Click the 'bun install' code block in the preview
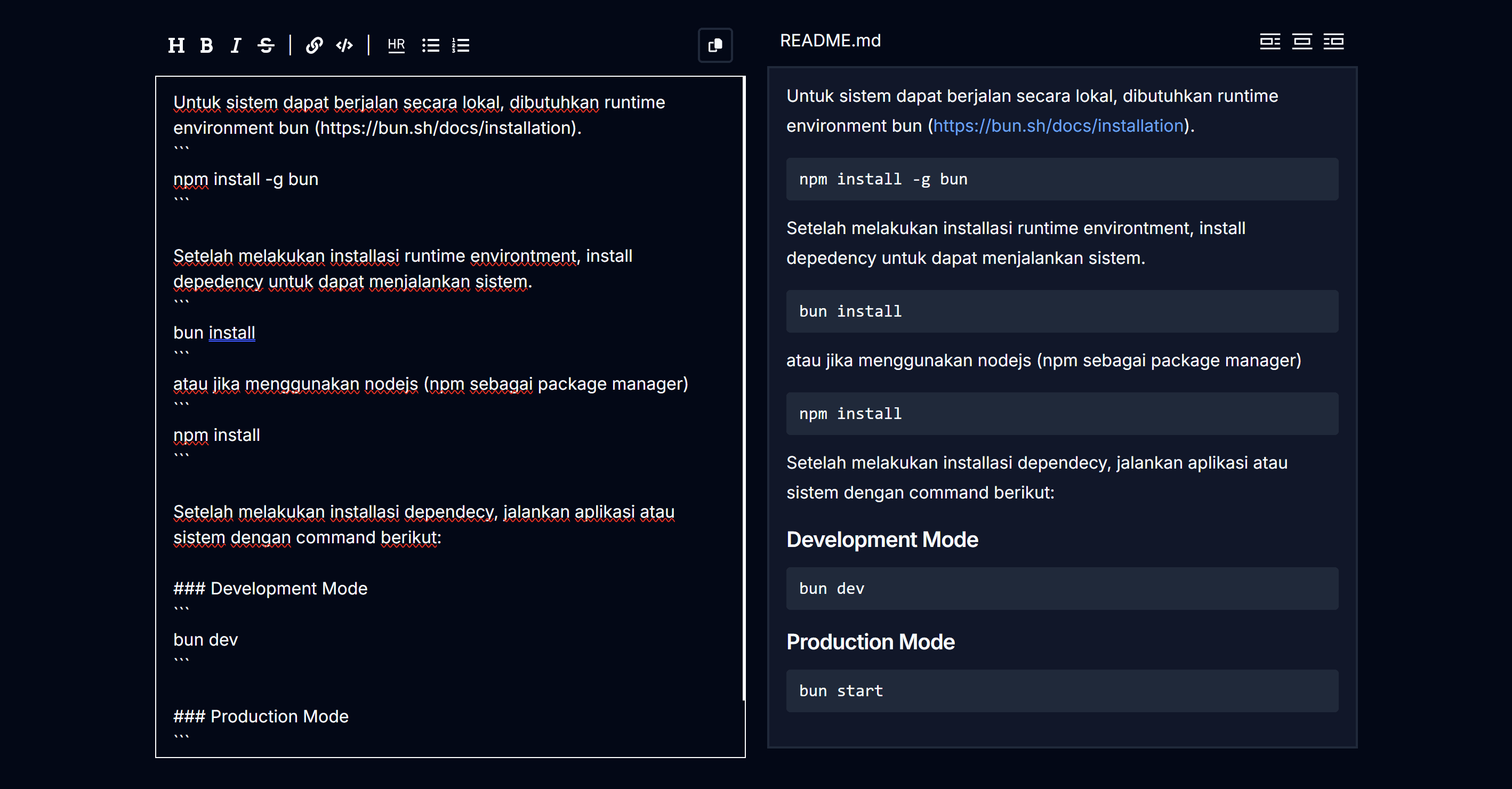Image resolution: width=1512 pixels, height=789 pixels. click(x=1062, y=311)
